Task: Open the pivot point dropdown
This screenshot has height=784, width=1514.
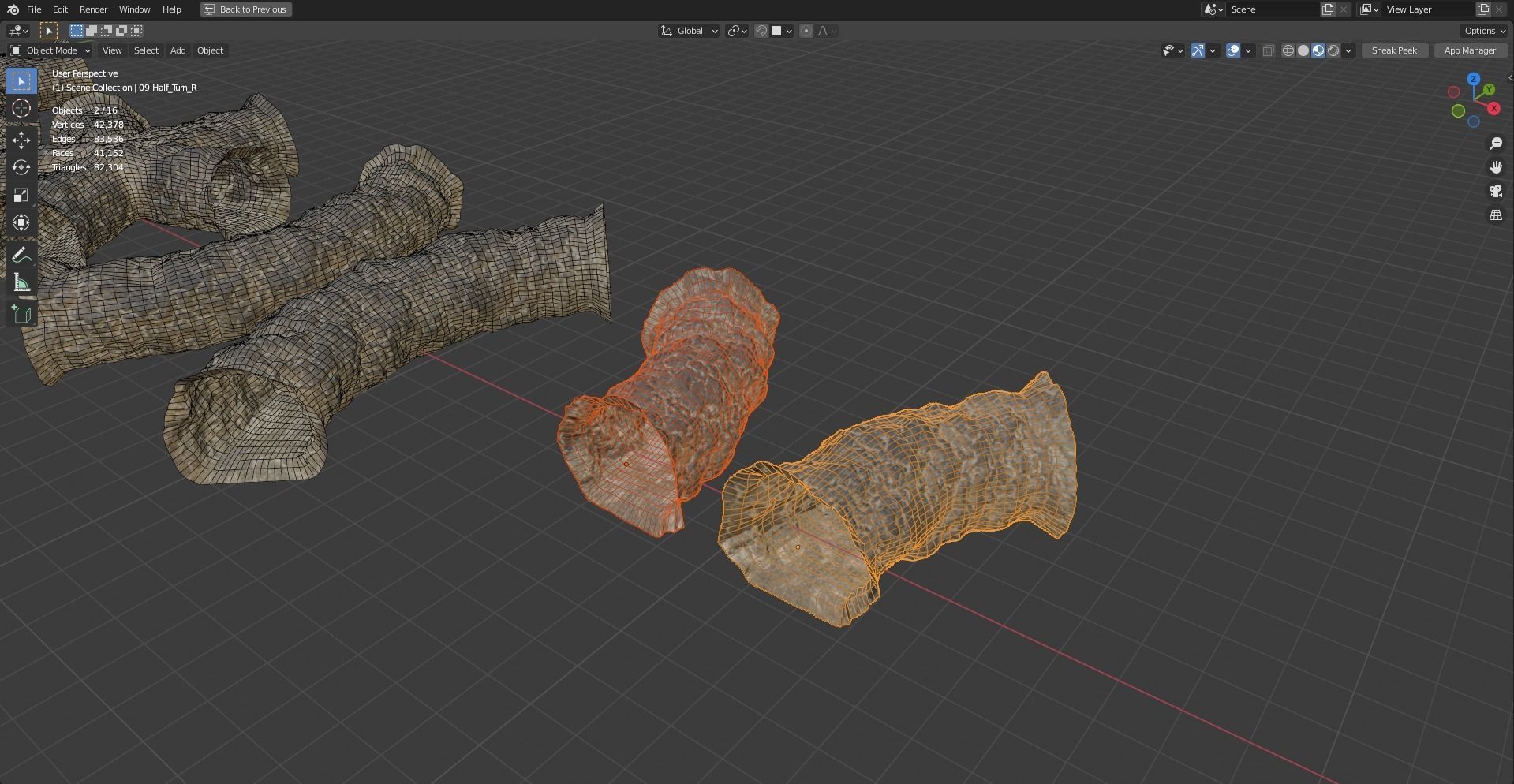Action: pos(737,31)
